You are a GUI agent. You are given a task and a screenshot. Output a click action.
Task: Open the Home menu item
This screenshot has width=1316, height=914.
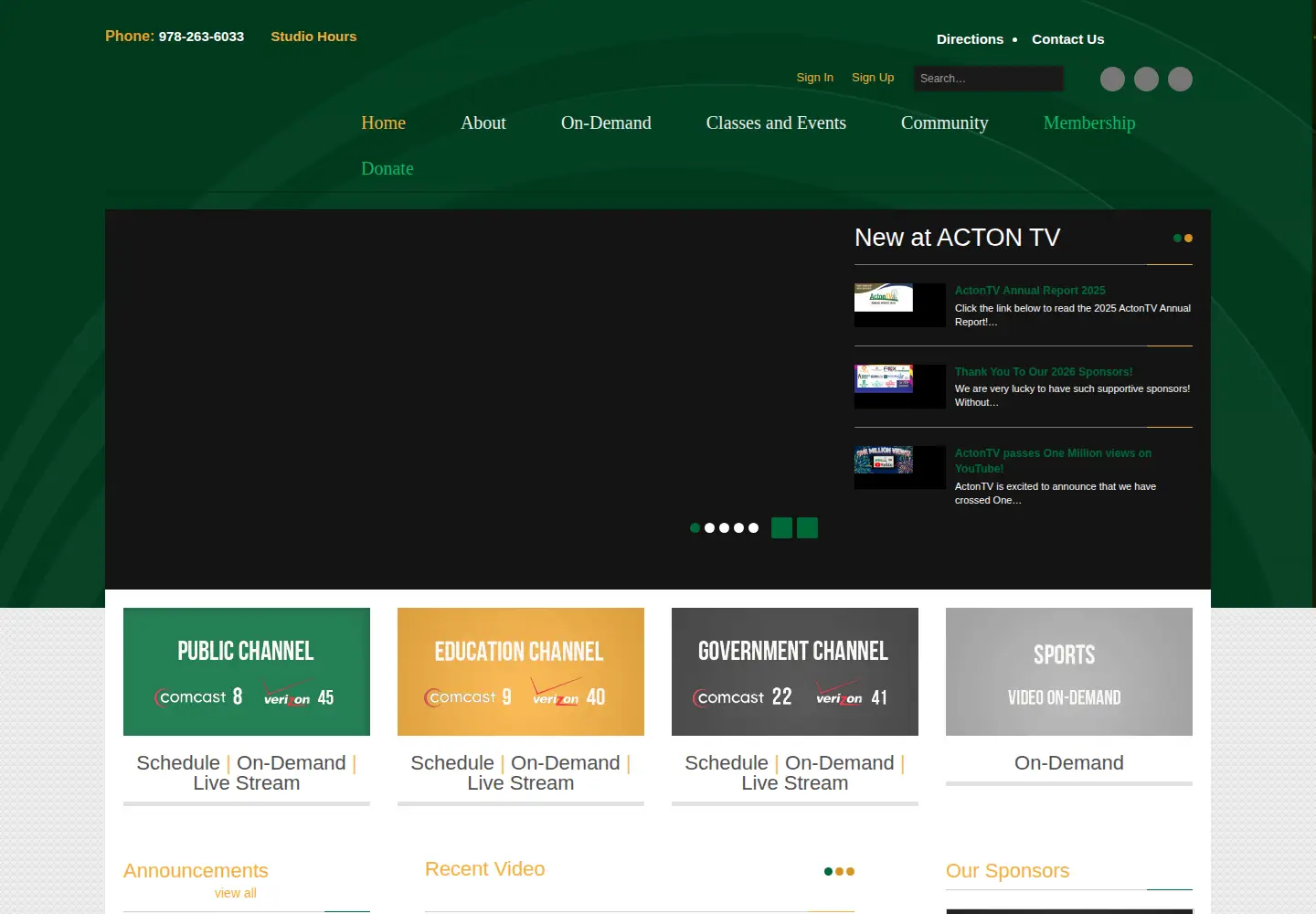point(383,122)
